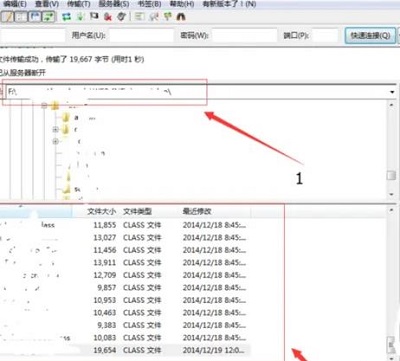Open the filename filters dialog icon
Viewport: 400px width, 361px height.
[140, 17]
